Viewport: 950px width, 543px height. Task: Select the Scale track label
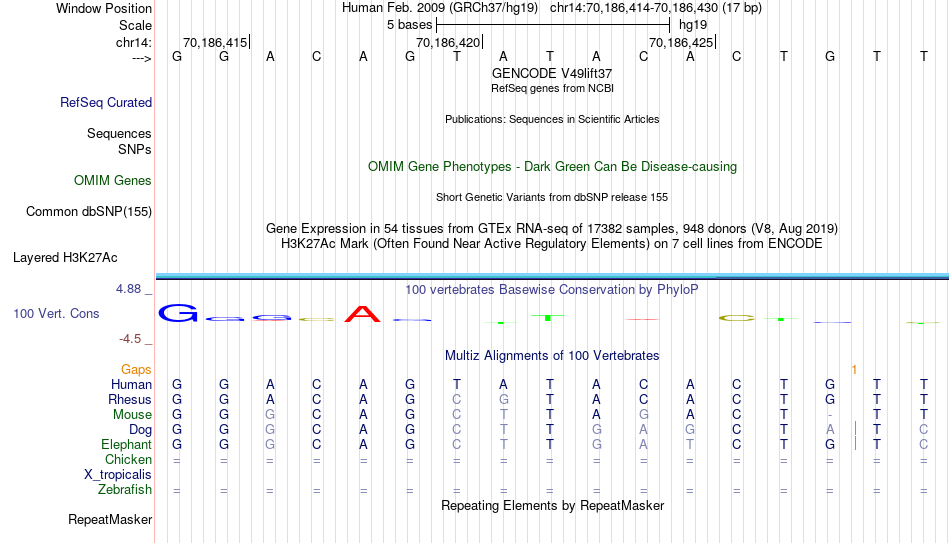(x=135, y=25)
